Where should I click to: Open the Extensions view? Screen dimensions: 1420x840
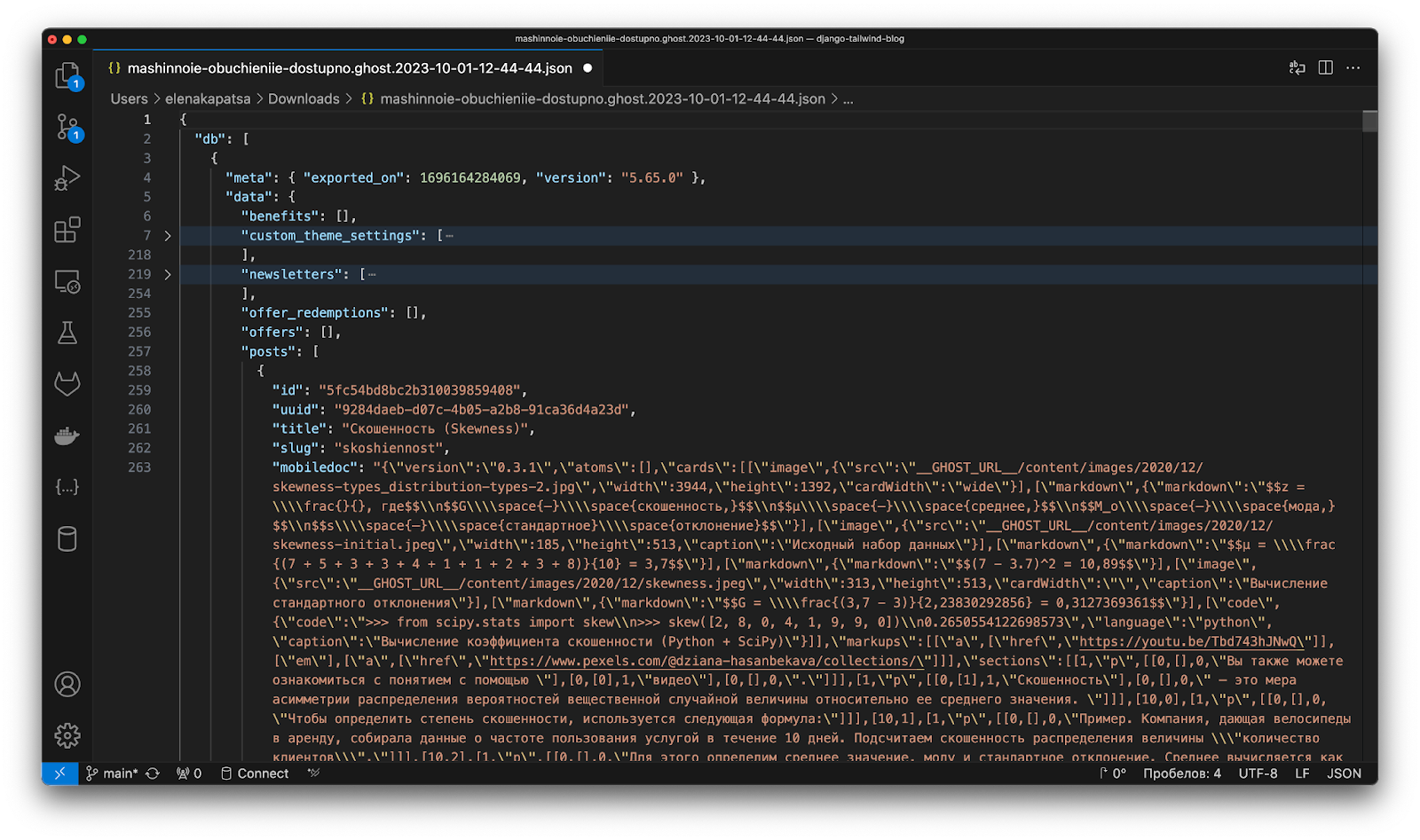[67, 230]
